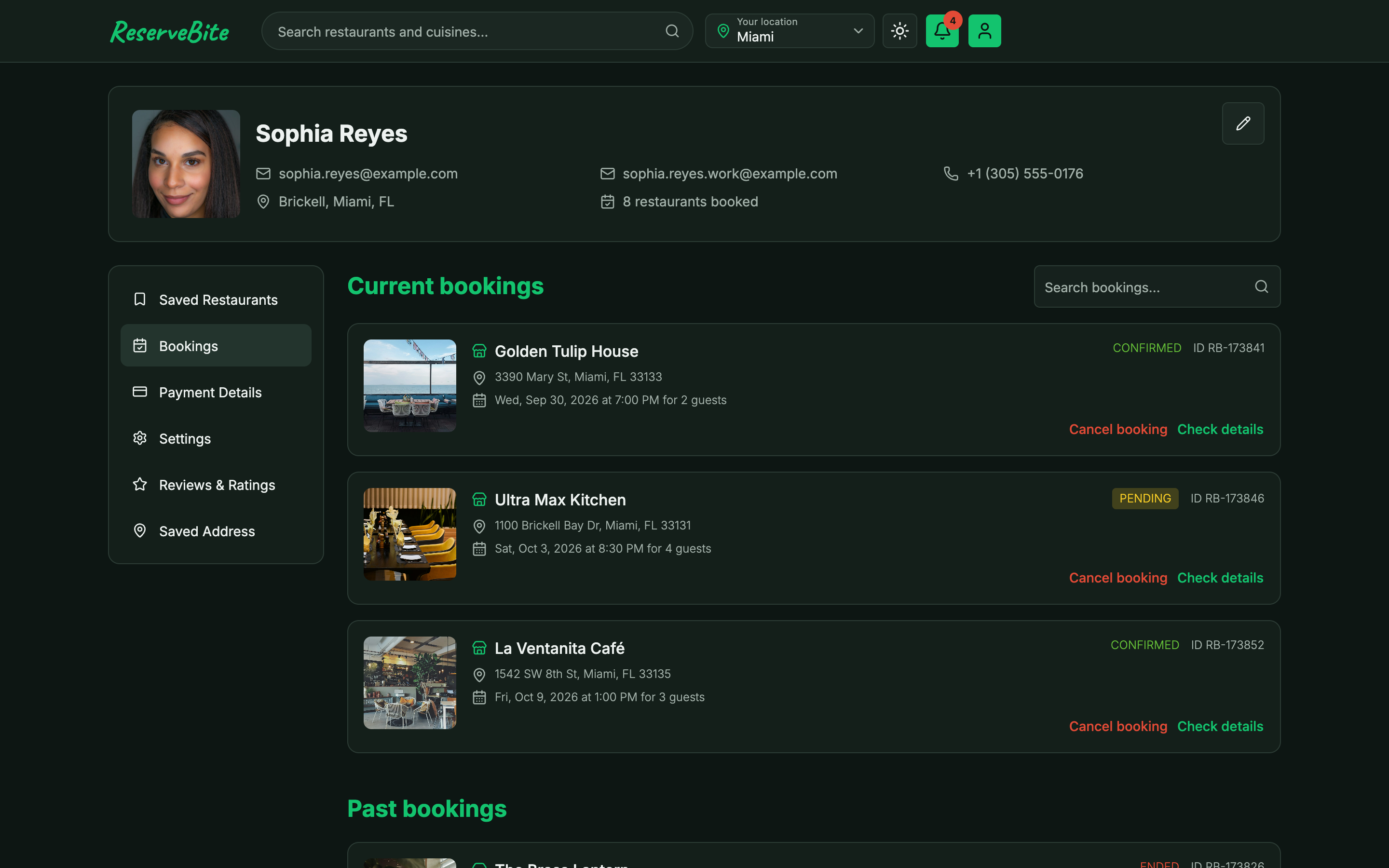The image size is (1389, 868).
Task: Click the map pin icon beside Brickell, Miami
Action: 263,202
